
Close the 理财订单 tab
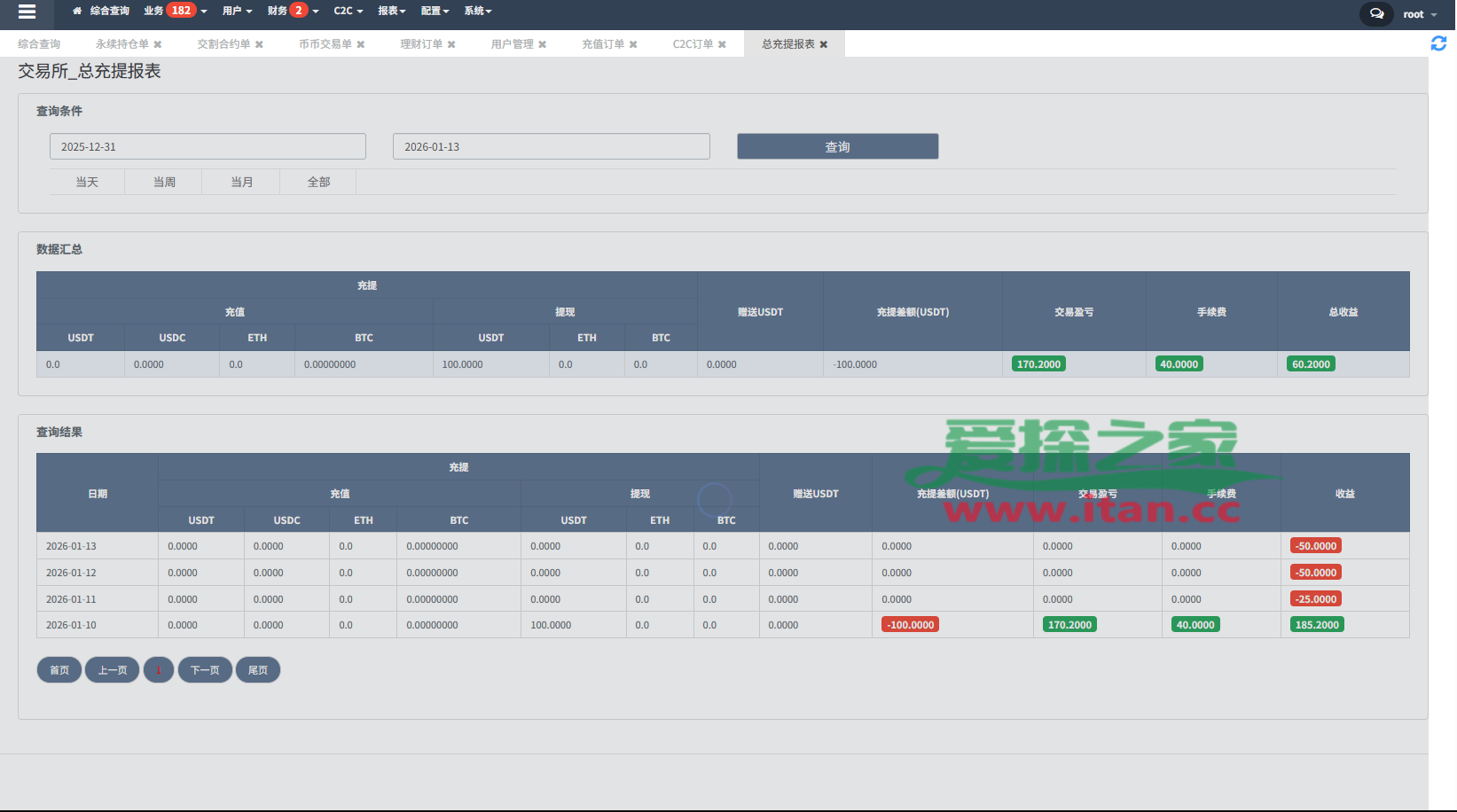click(x=451, y=44)
